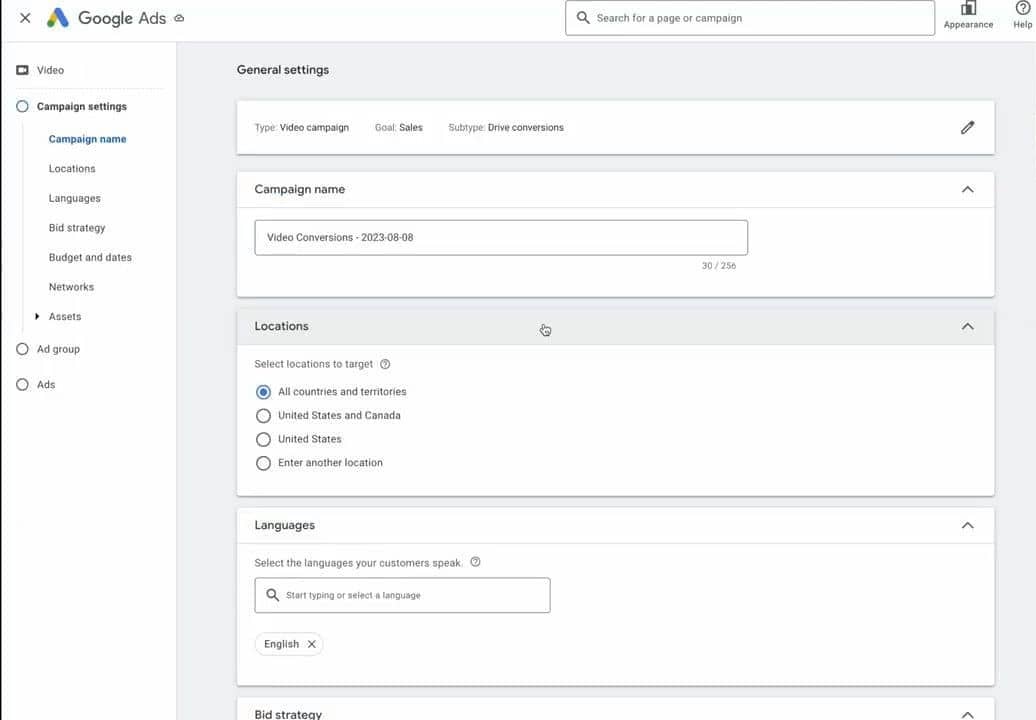Expand the Assets tree item arrow

click(37, 317)
